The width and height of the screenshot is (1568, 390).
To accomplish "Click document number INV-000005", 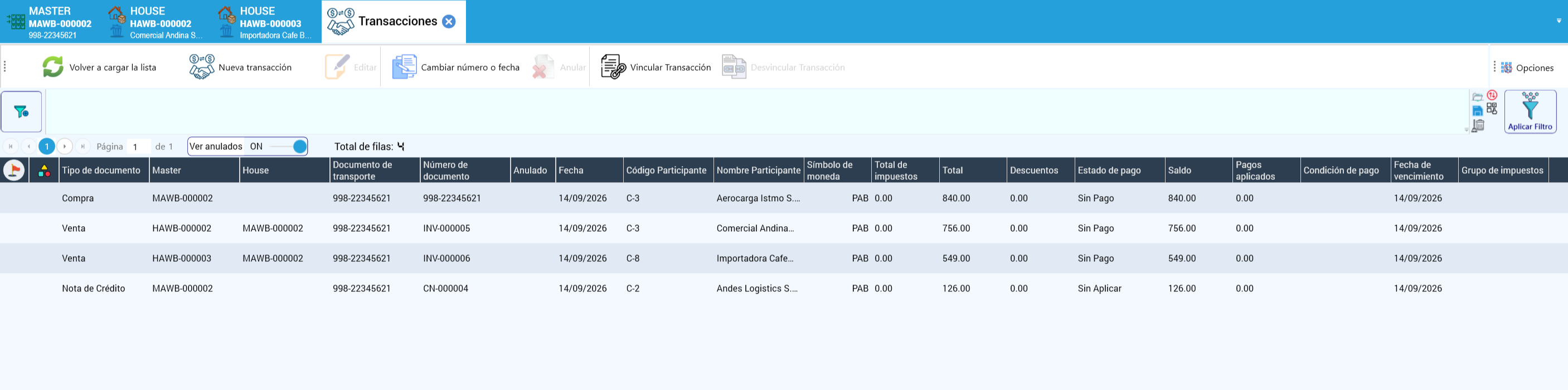I will click(x=446, y=228).
